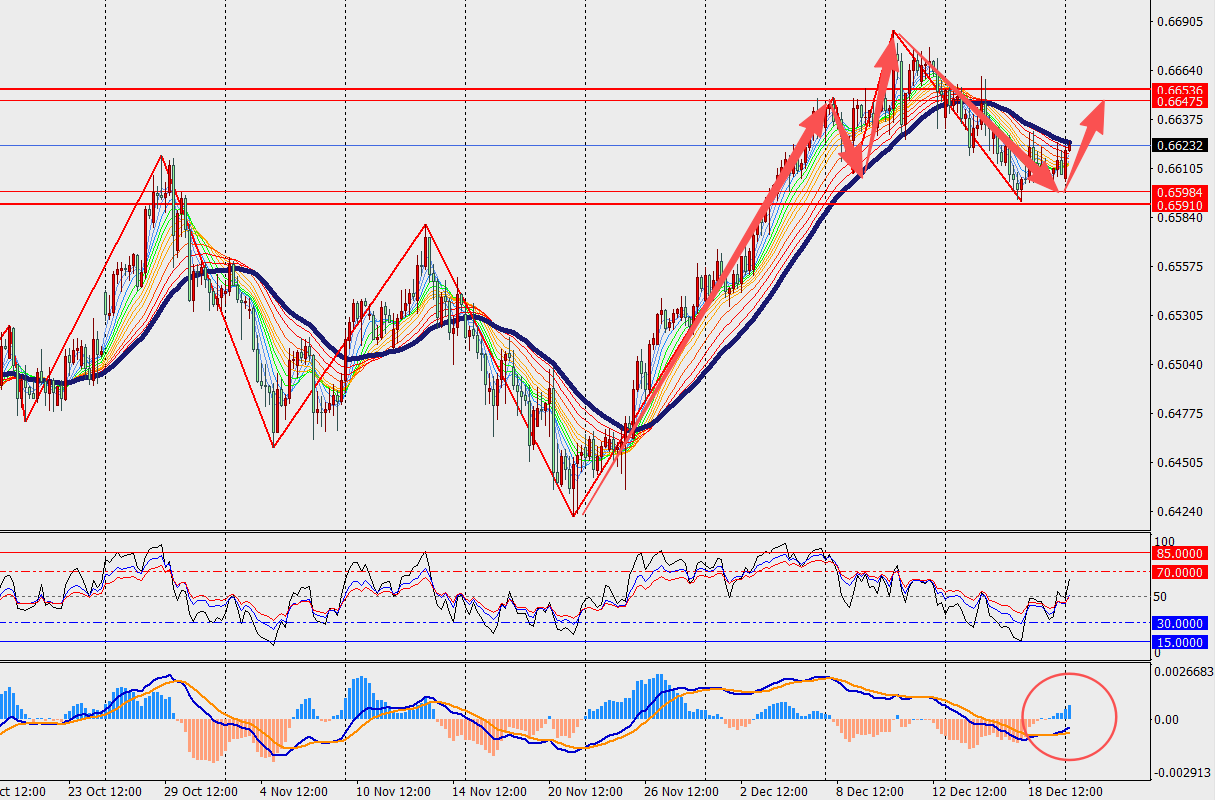This screenshot has height=800, width=1215.
Task: Click the 0.65910 support price label
Action: (1178, 205)
